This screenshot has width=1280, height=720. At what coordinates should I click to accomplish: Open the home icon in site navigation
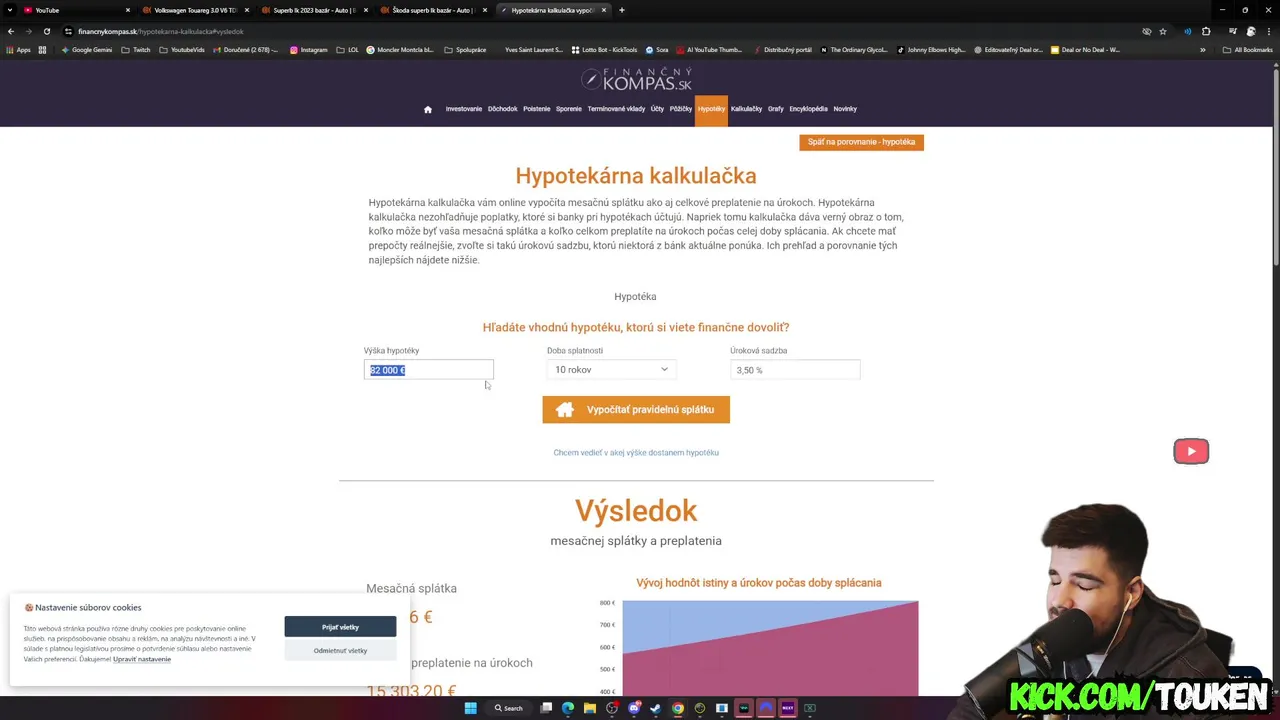coord(428,109)
